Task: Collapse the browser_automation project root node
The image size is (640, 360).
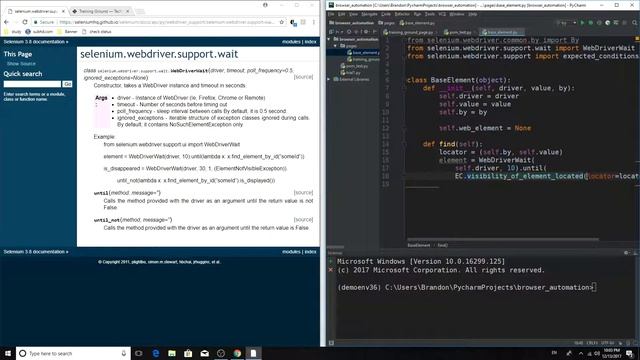Action: click(x=329, y=39)
